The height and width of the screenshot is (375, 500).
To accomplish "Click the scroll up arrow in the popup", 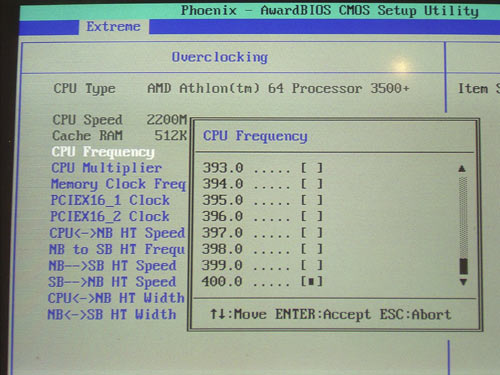I will (462, 169).
